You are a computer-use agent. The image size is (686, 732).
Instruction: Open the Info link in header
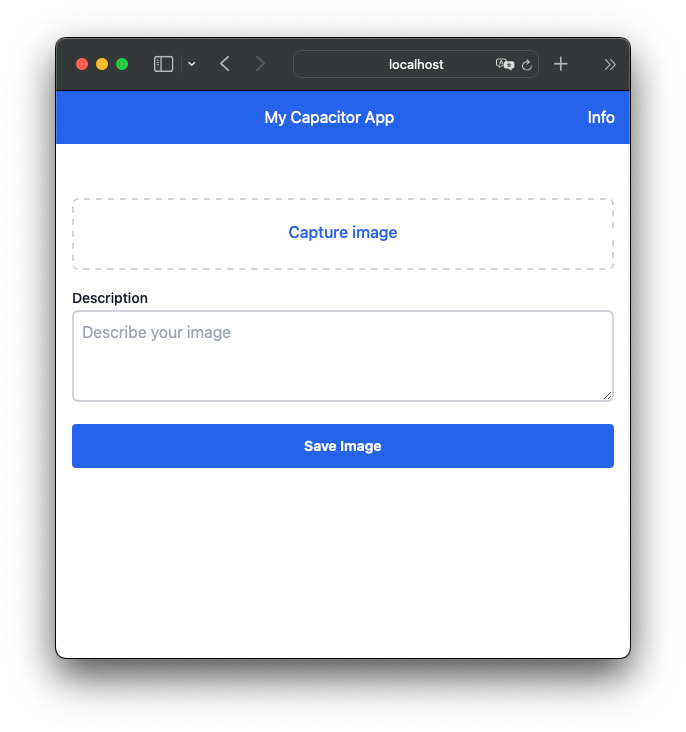601,117
